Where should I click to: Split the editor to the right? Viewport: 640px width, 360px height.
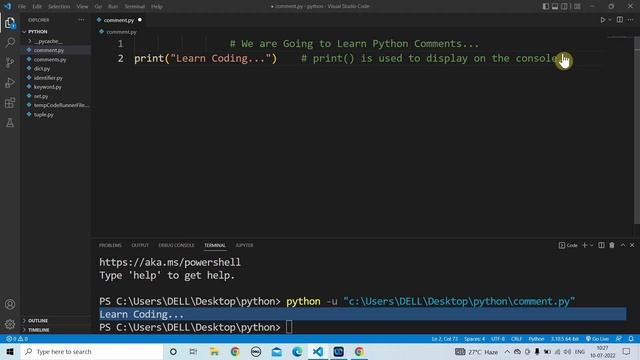[x=620, y=20]
